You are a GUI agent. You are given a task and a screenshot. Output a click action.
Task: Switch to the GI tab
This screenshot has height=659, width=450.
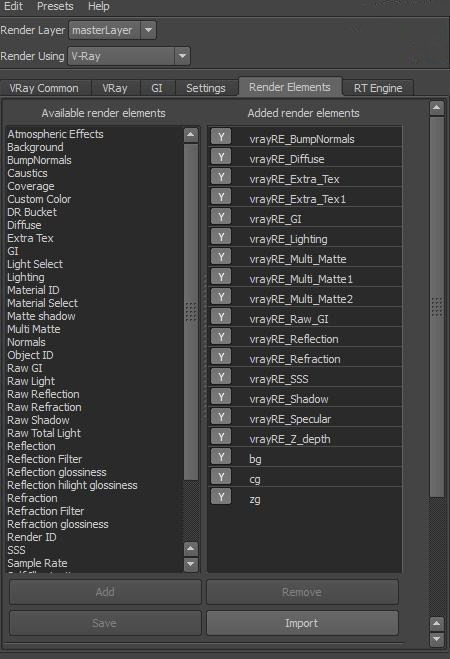(x=157, y=88)
